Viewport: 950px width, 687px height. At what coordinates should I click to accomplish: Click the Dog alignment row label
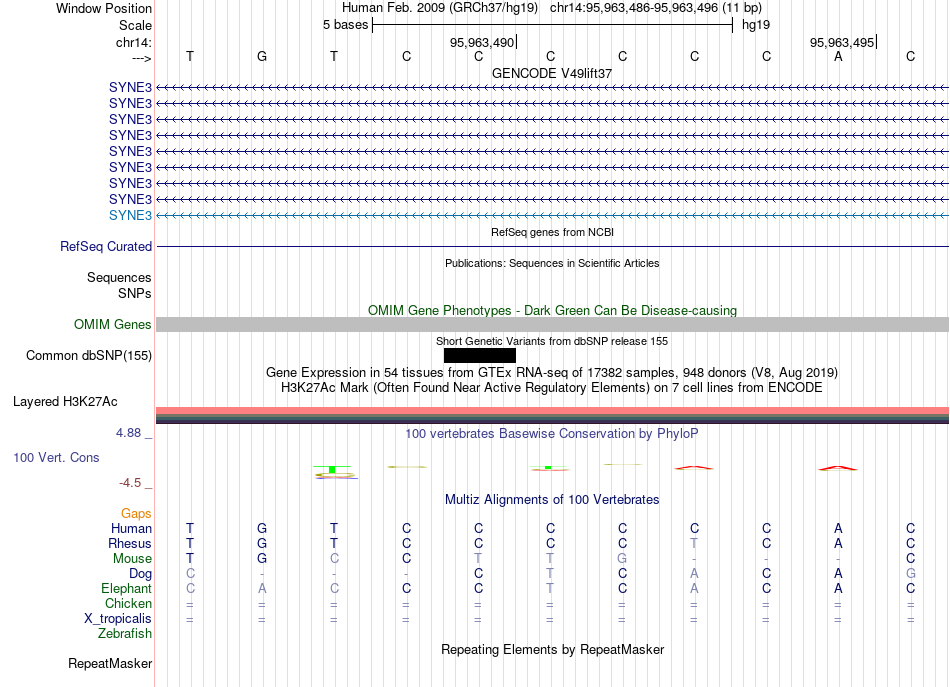tap(140, 574)
